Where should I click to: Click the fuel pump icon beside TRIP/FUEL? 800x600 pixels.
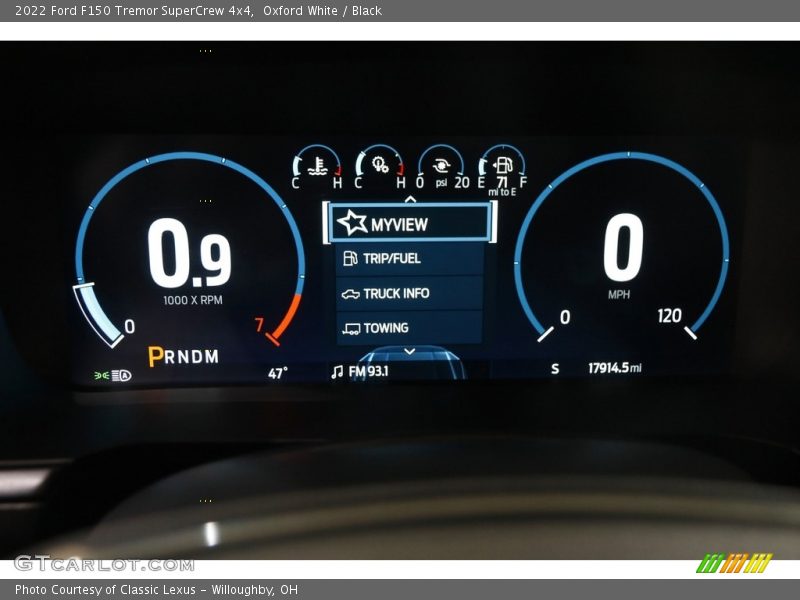(x=350, y=259)
